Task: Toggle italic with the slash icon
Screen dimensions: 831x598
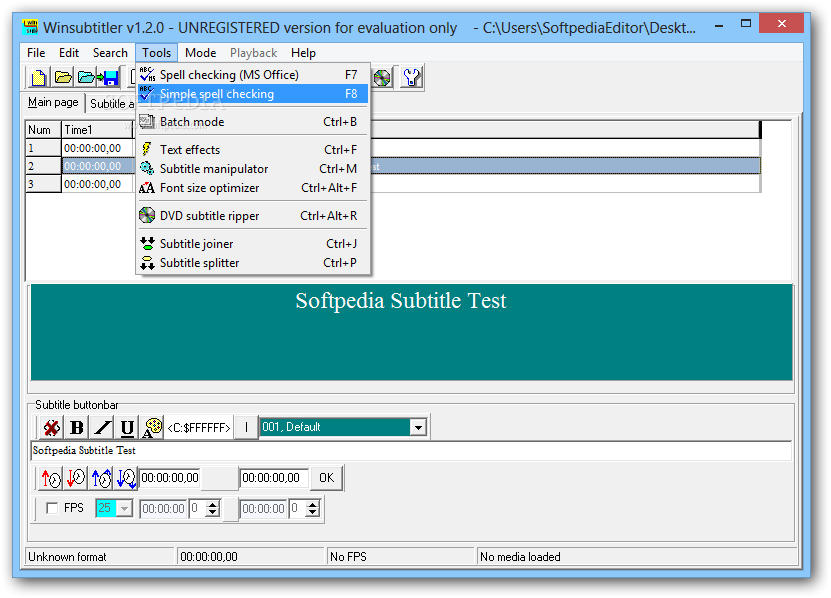Action: [102, 428]
